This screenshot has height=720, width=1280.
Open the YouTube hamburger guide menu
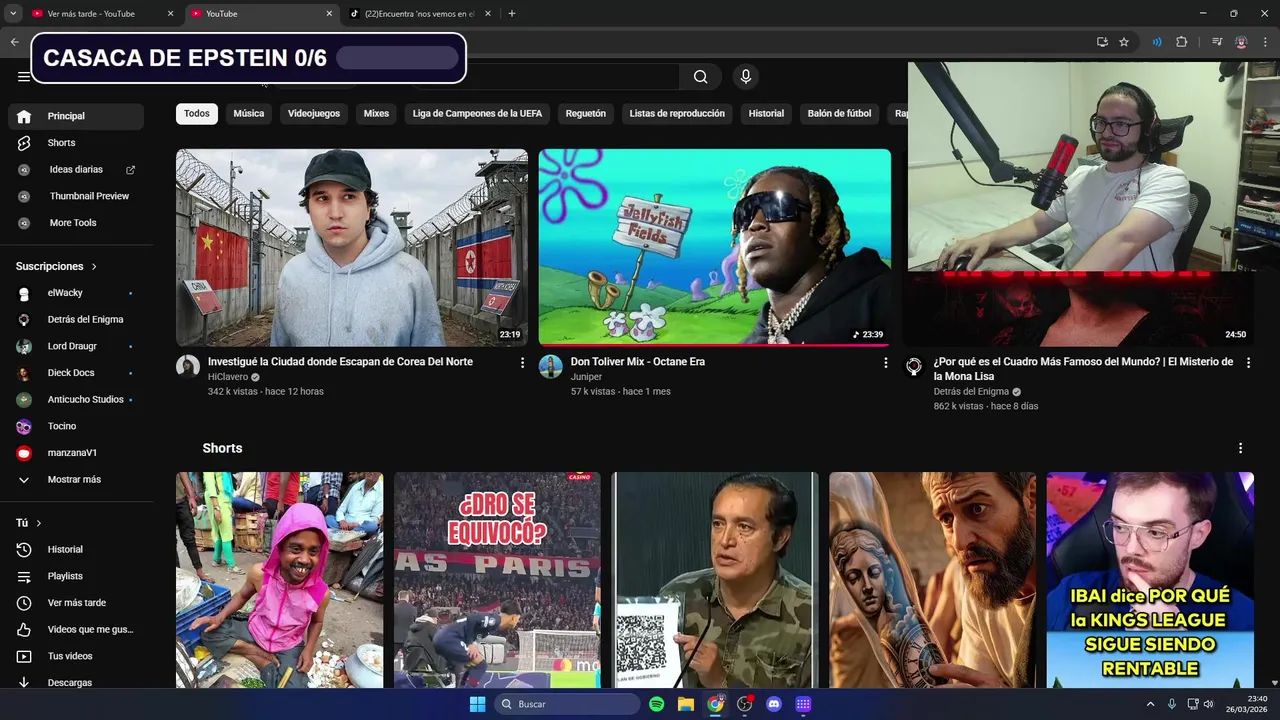point(23,77)
